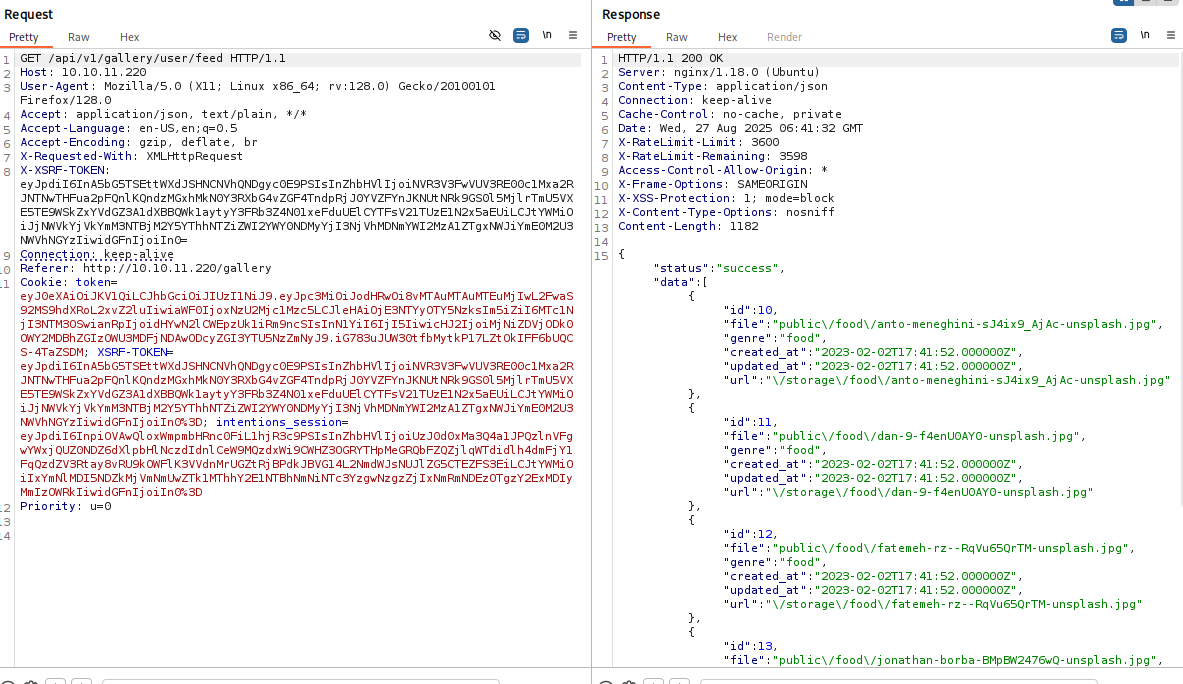Click the Priority: u=0 header

(66, 506)
